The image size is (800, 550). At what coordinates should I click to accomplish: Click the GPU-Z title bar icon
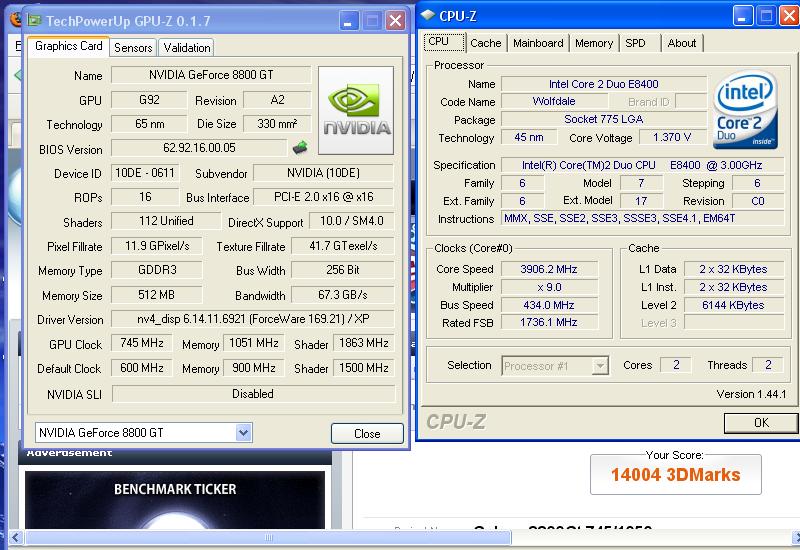[34, 20]
